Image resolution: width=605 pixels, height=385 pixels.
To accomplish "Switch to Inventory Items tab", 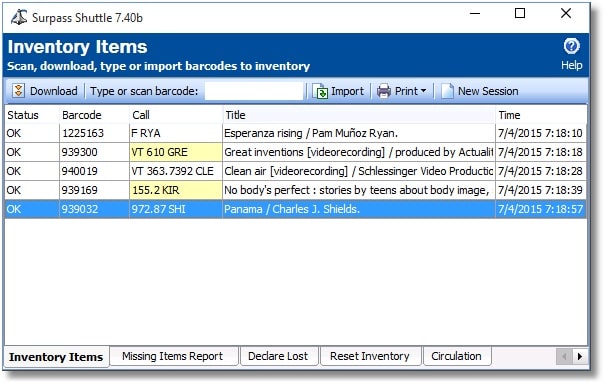I will (x=56, y=357).
